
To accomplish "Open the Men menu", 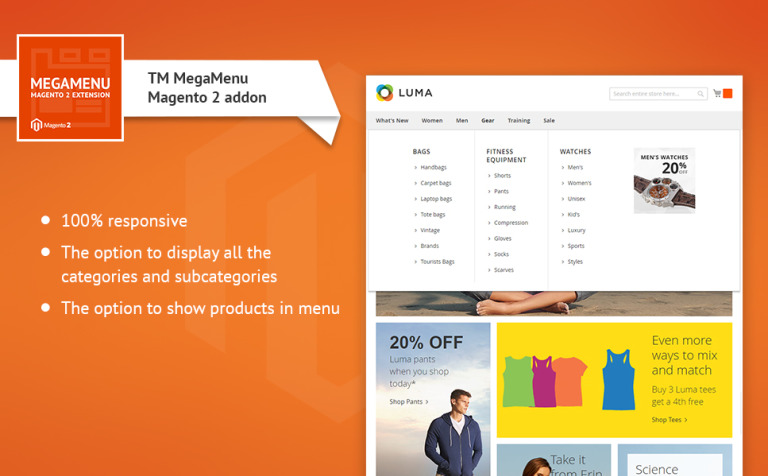I will (462, 120).
